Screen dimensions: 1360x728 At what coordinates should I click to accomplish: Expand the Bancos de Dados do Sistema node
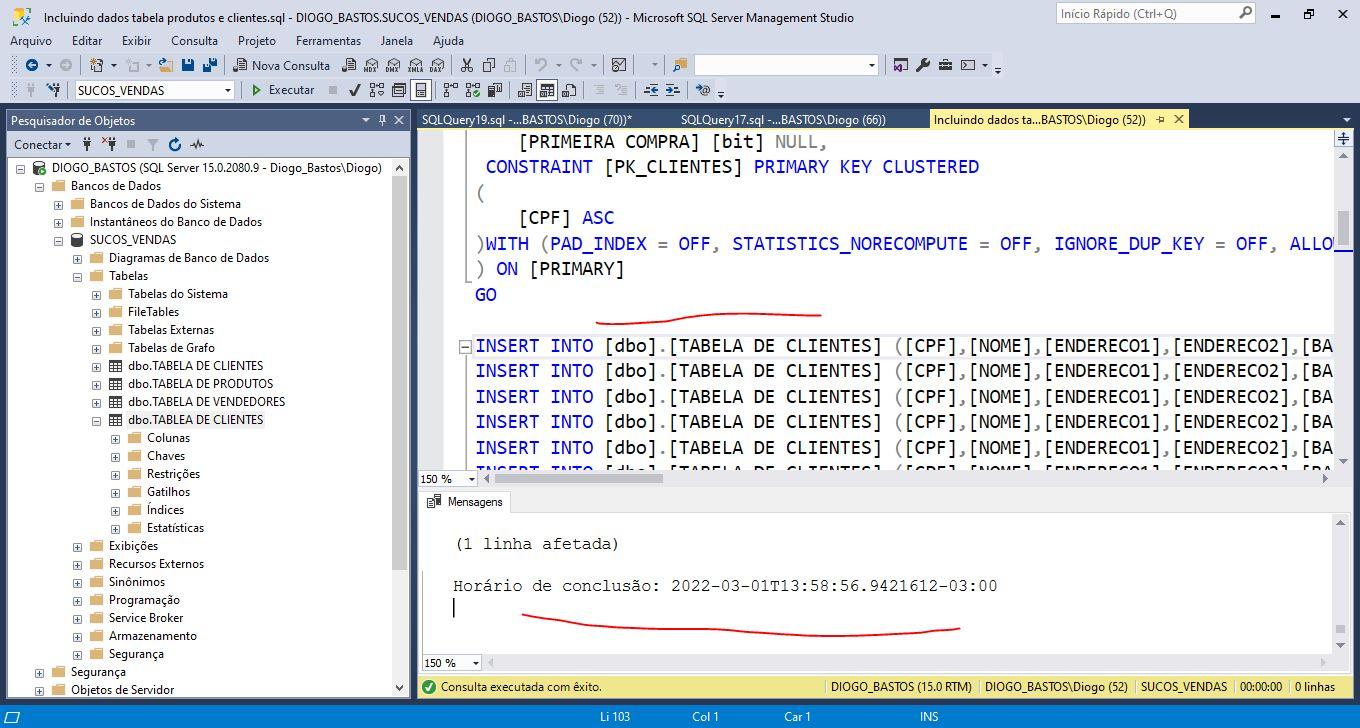59,204
